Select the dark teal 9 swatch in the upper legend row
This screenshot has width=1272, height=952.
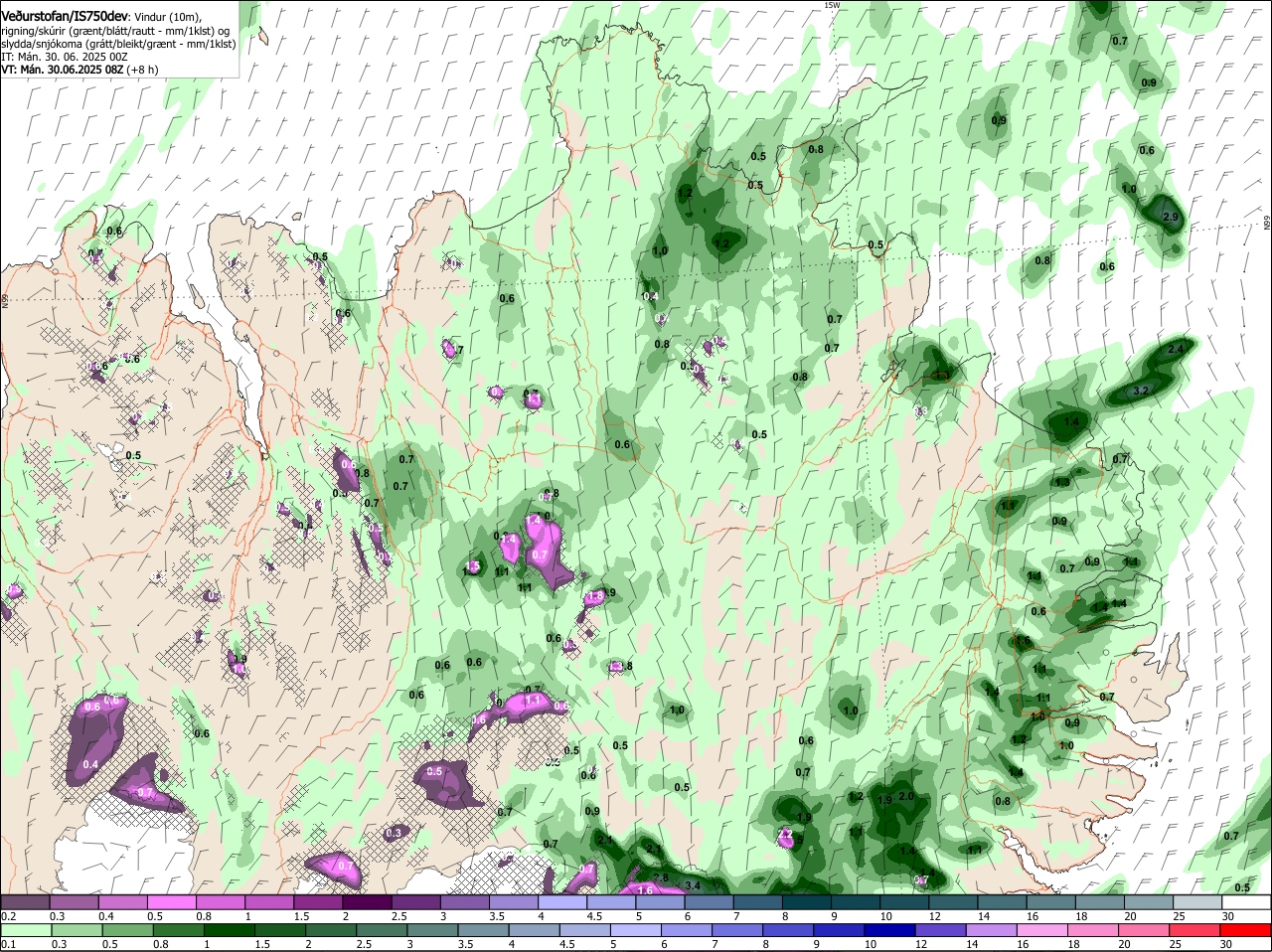[x=855, y=902]
